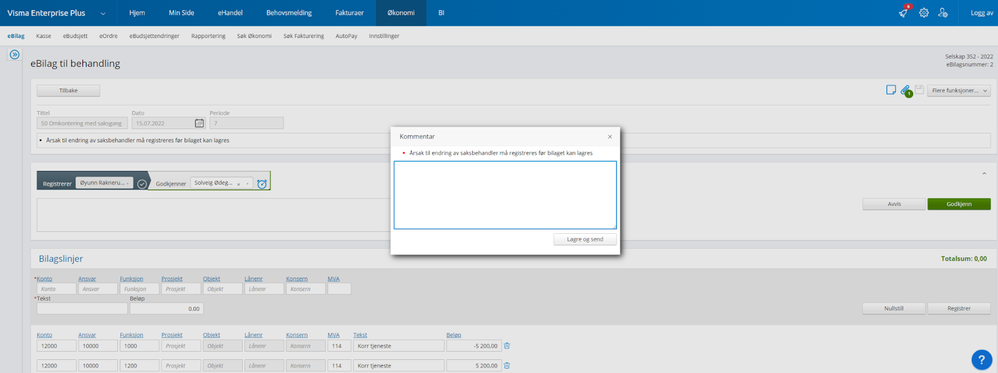Click the green Godkjenn button
Screen dimensions: 998x373
(959, 204)
